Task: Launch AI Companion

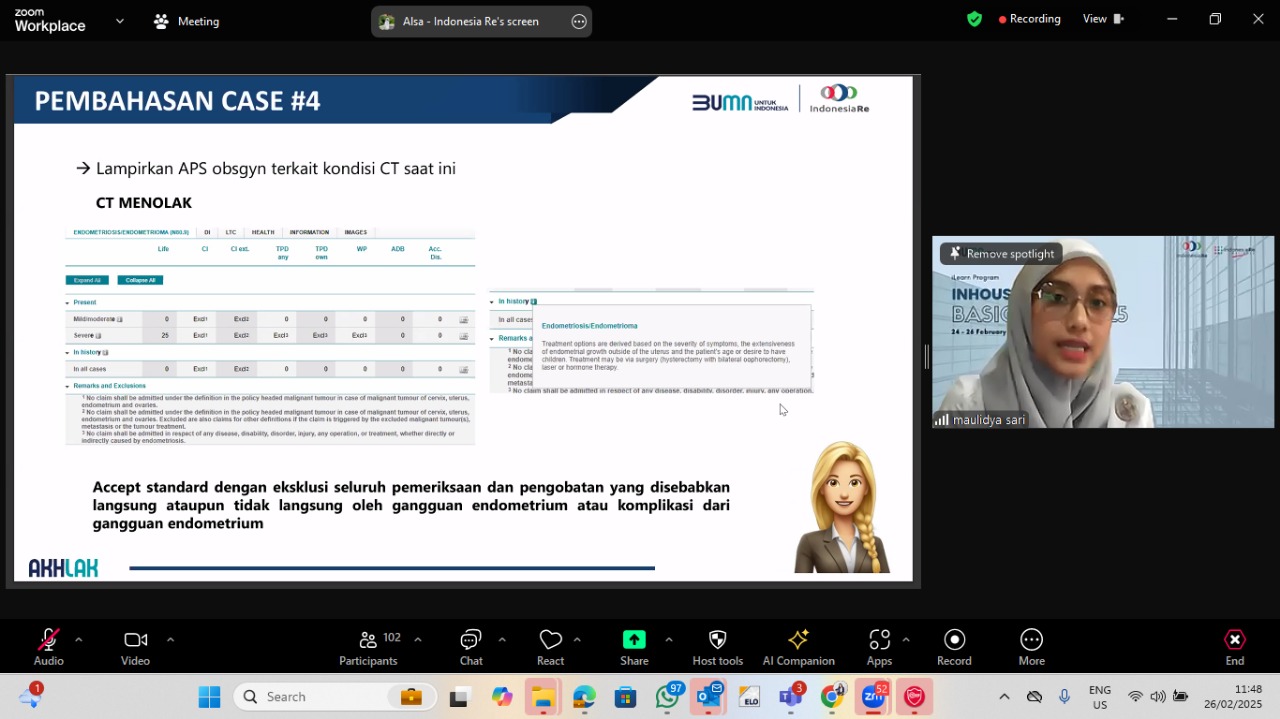Action: 798,647
